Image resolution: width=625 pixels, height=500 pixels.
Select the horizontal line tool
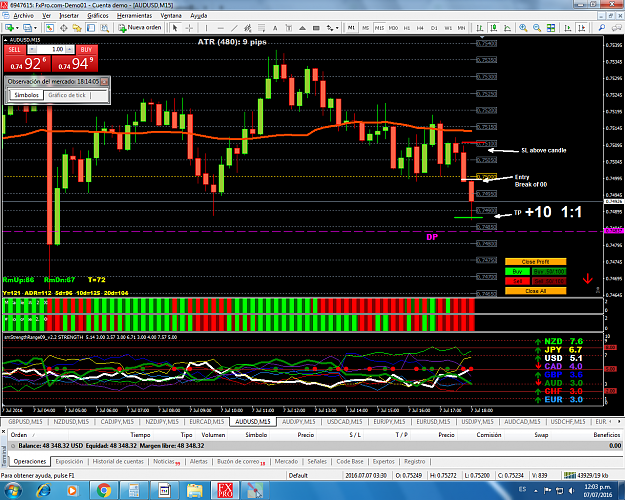click(220, 28)
